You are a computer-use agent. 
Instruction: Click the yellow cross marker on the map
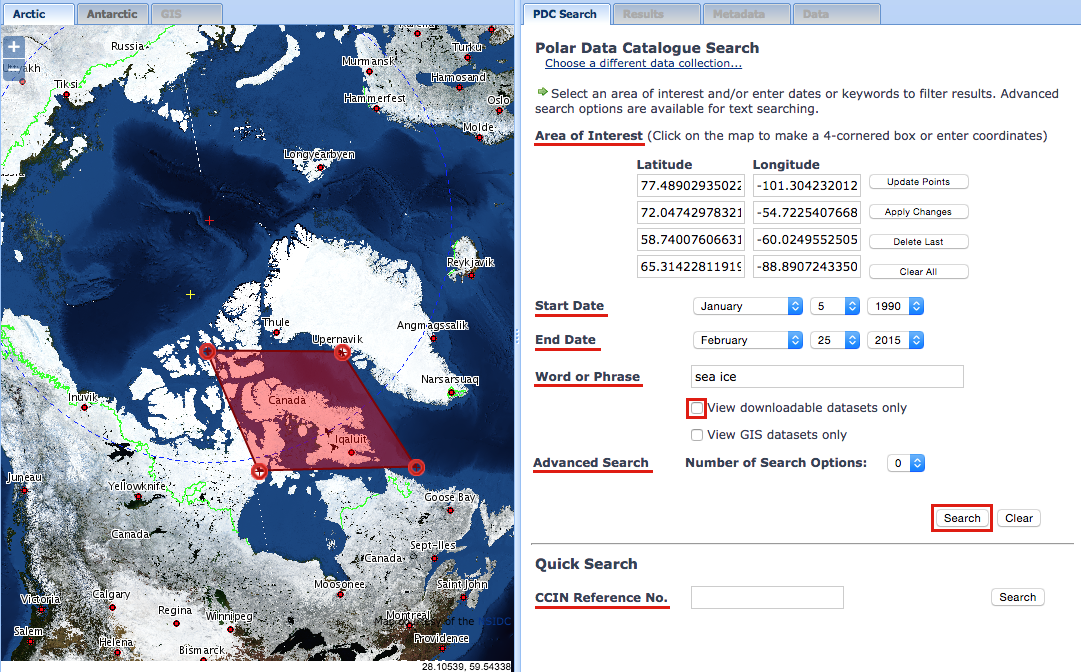[x=189, y=294]
